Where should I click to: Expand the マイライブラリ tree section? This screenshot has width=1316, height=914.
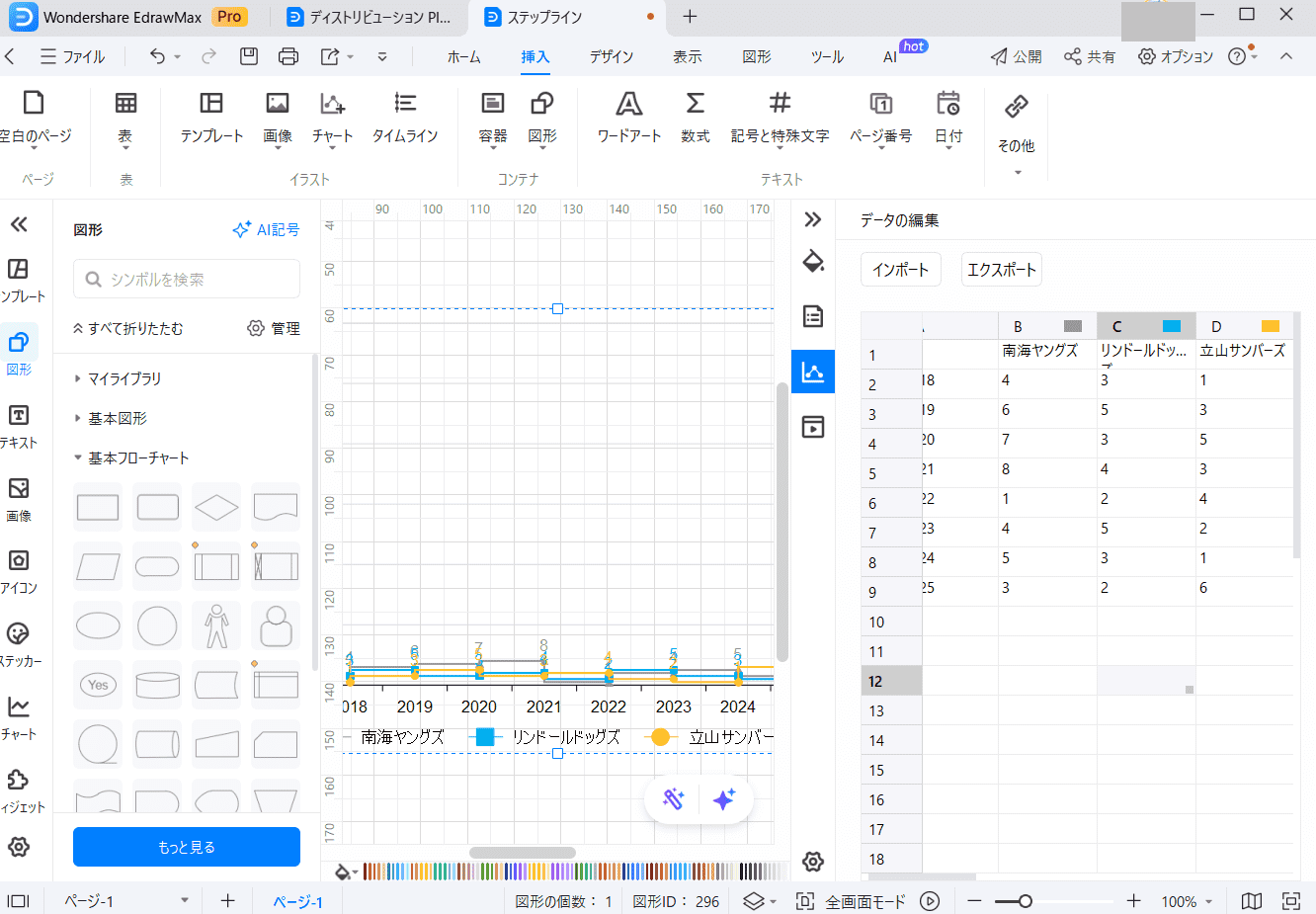(x=78, y=378)
